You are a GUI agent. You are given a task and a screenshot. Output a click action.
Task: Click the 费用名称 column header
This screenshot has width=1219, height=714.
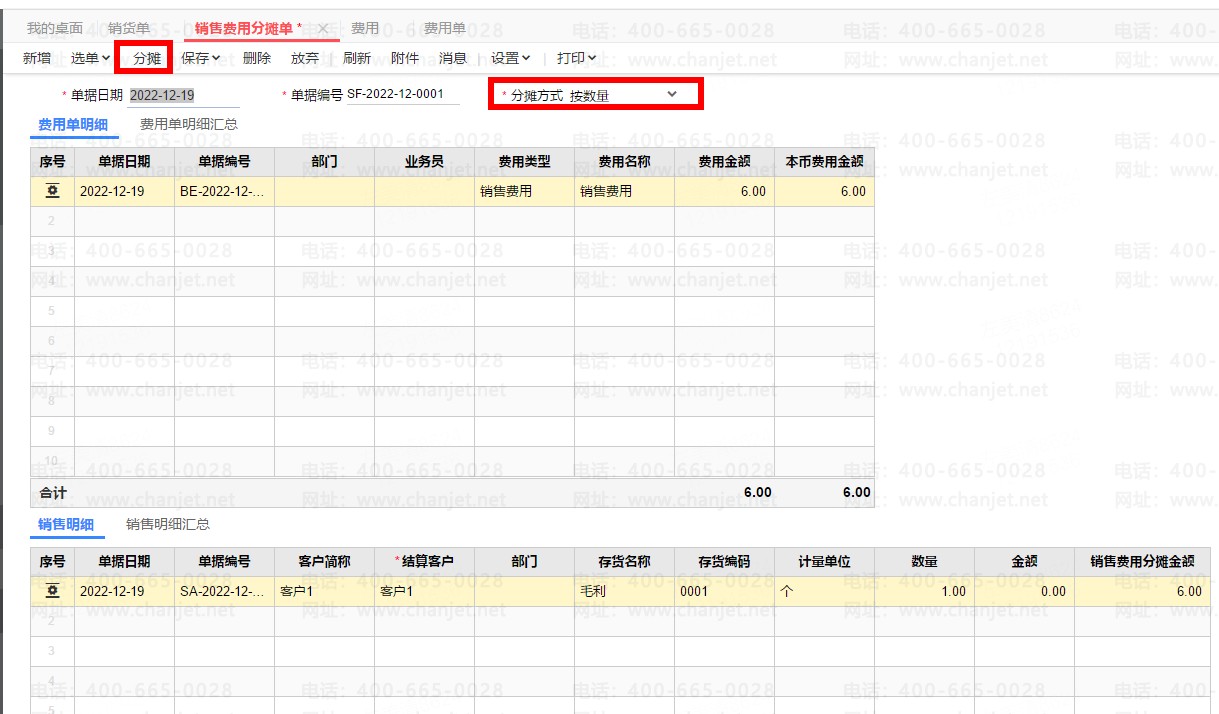(624, 161)
